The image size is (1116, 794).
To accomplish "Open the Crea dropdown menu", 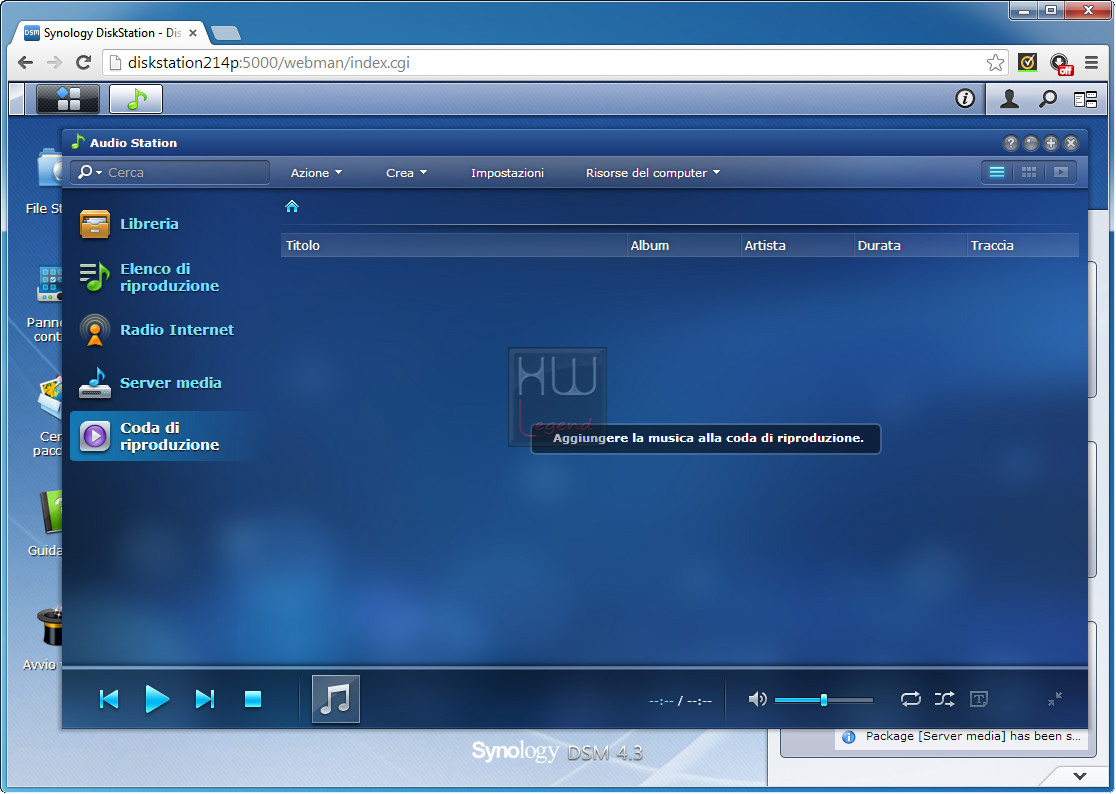I will (406, 173).
